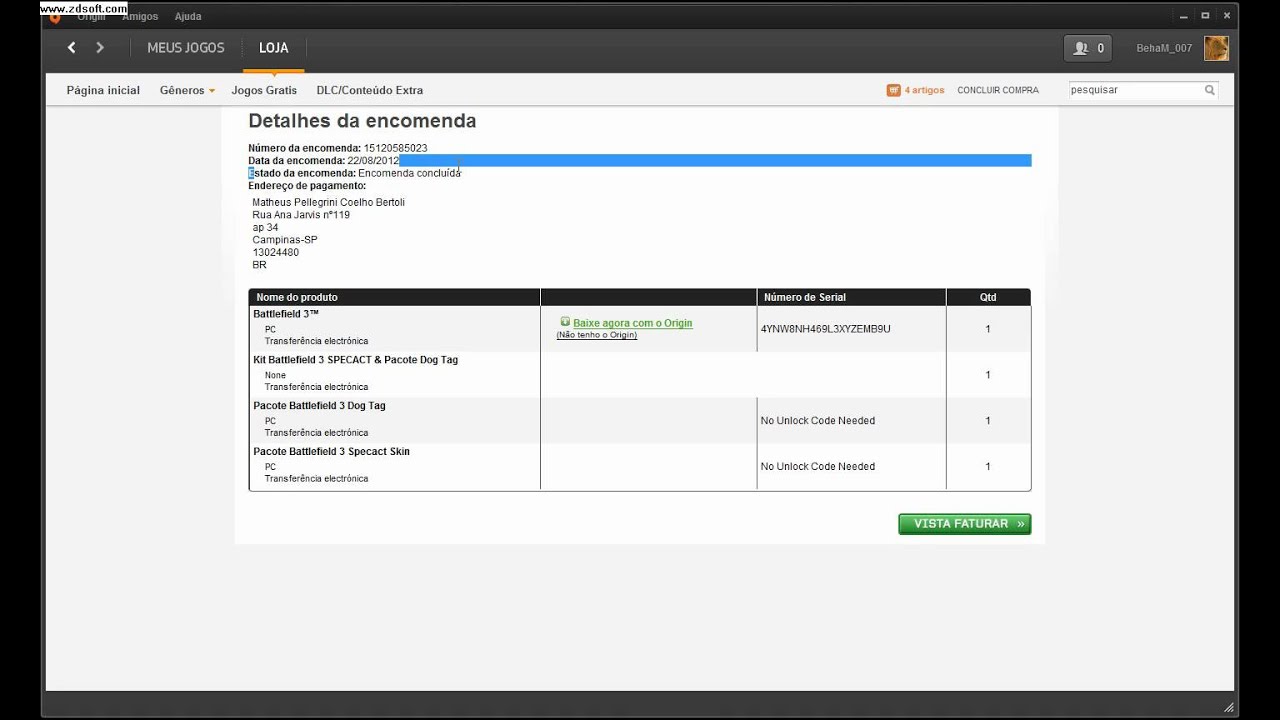Close the Origin window

tap(1227, 15)
